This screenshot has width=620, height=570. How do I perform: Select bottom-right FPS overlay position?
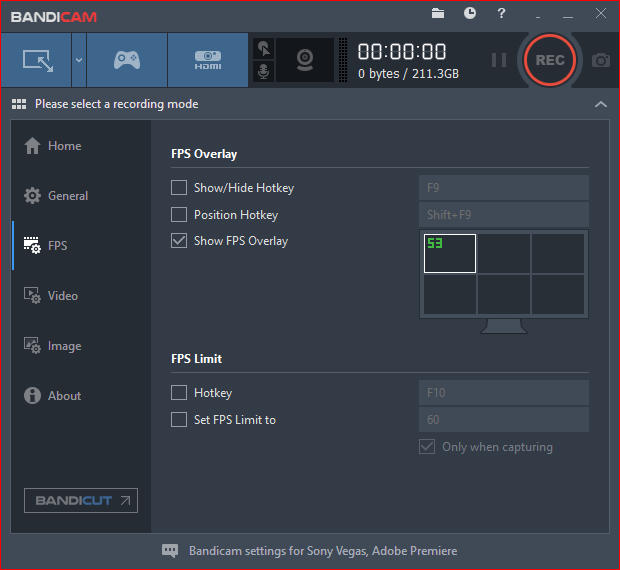558,294
